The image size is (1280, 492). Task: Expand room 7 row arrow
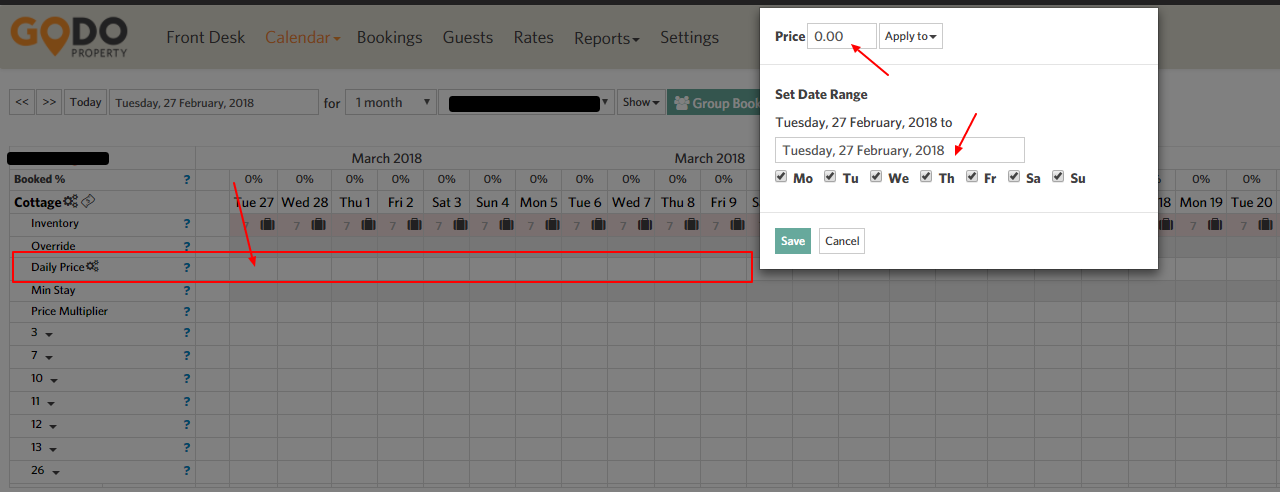pos(48,358)
